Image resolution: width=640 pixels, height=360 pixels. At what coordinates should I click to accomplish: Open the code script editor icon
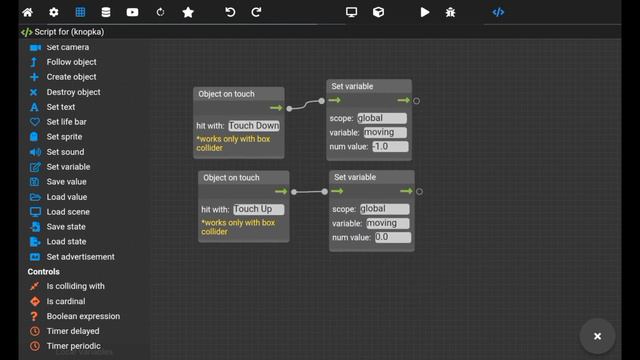498,12
